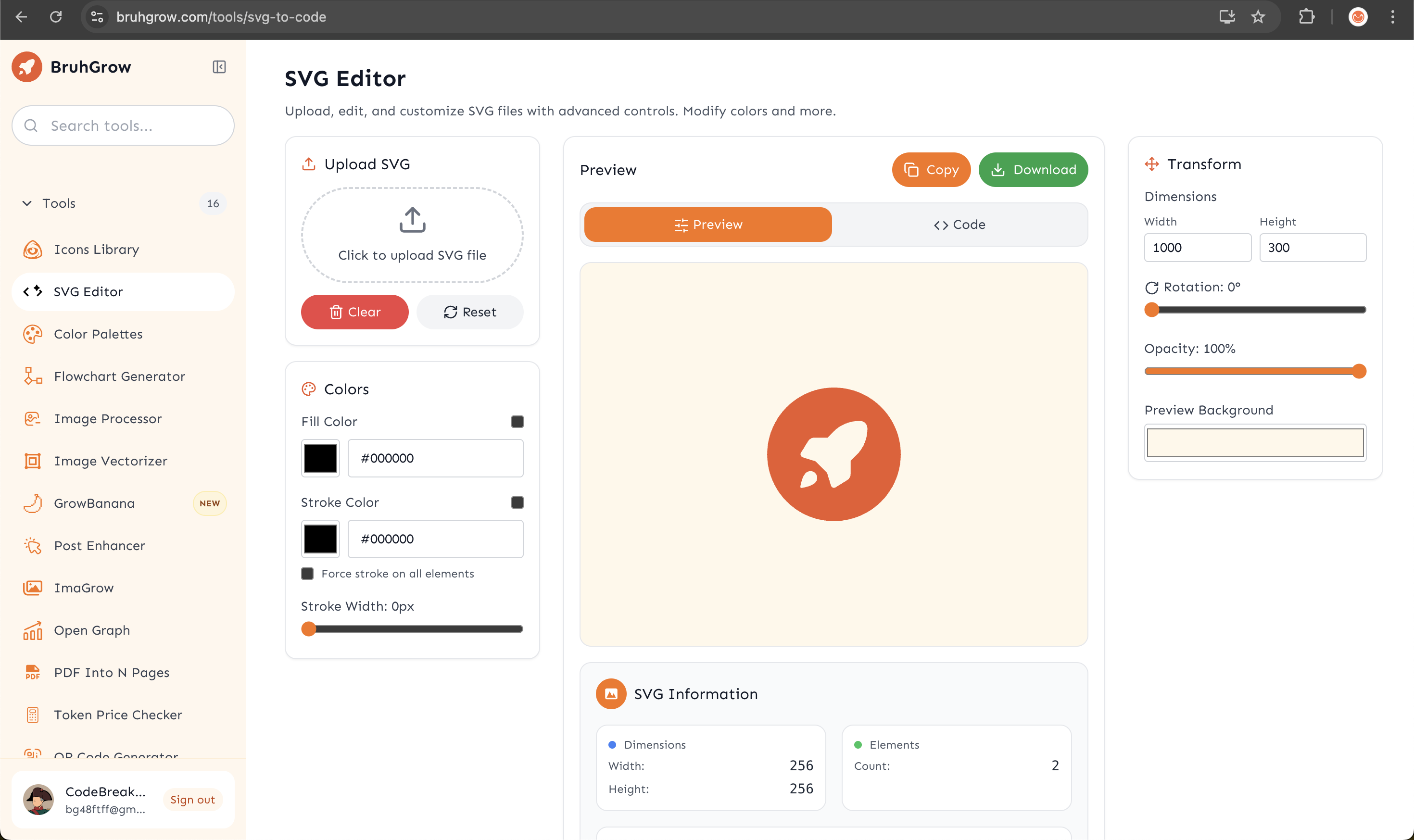
Task: Click the PDF Into N Pages icon
Action: pos(33,673)
